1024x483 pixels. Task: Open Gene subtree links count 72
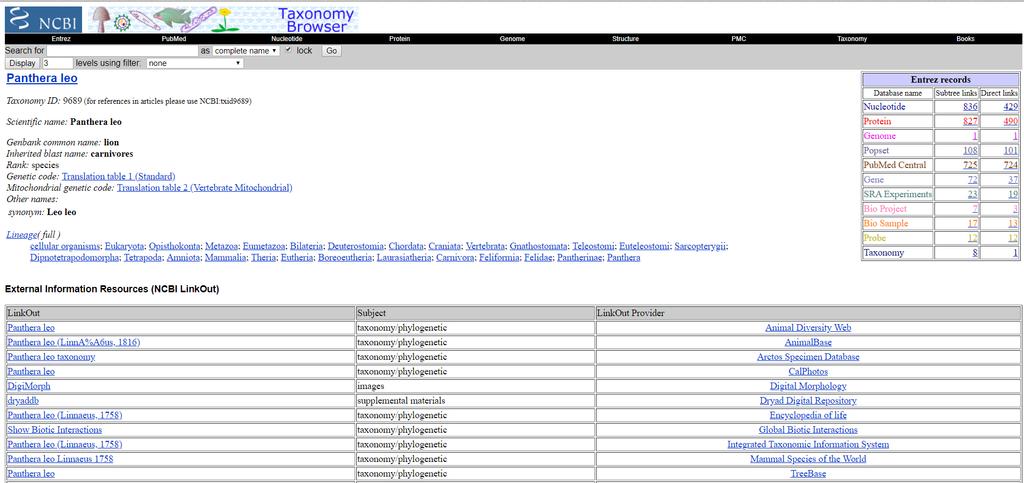click(972, 179)
